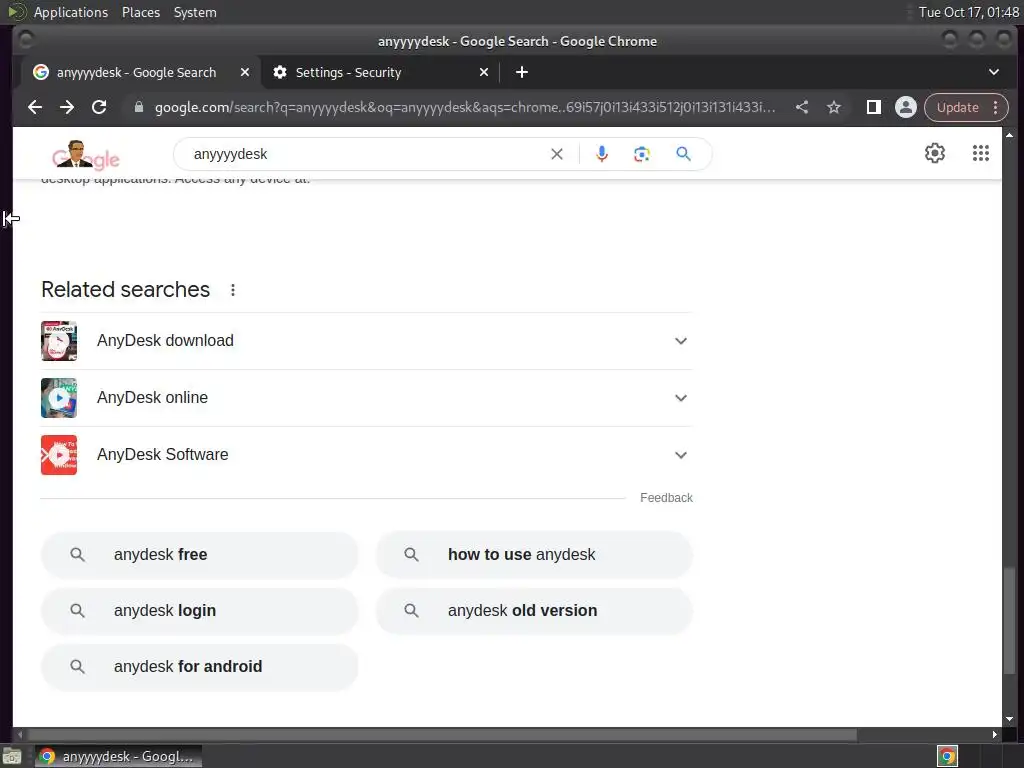The image size is (1024, 768).
Task: Select anyyyydesk Chrome window in taskbar
Action: (118, 756)
